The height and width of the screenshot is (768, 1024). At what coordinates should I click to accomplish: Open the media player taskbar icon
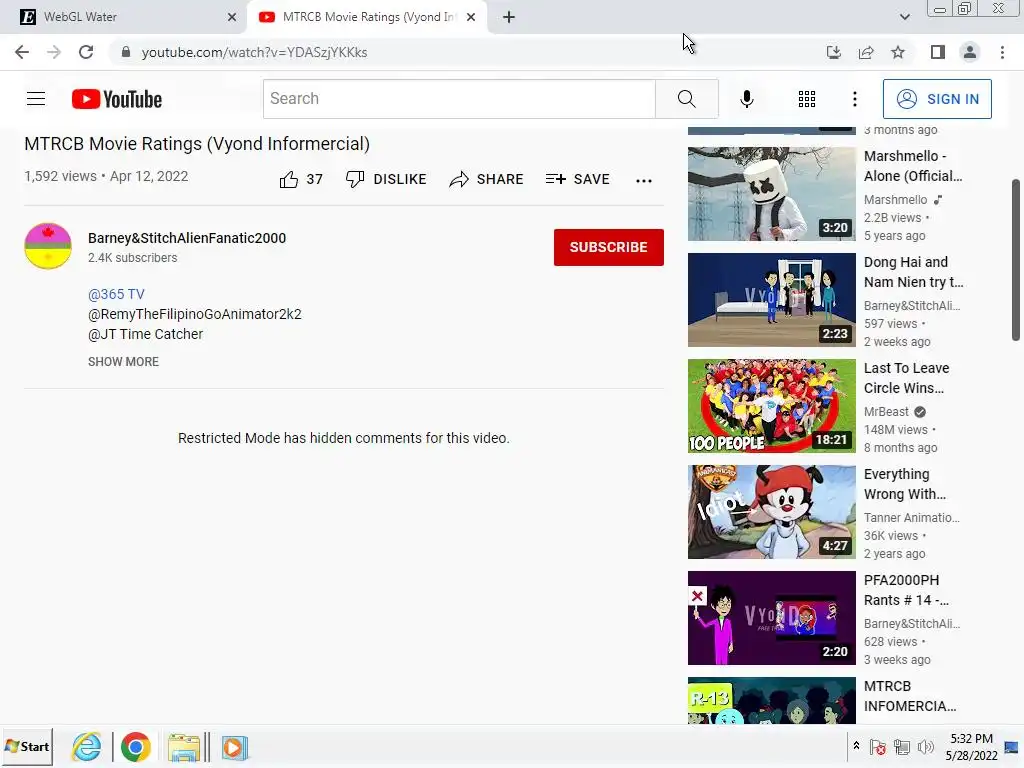coord(234,748)
